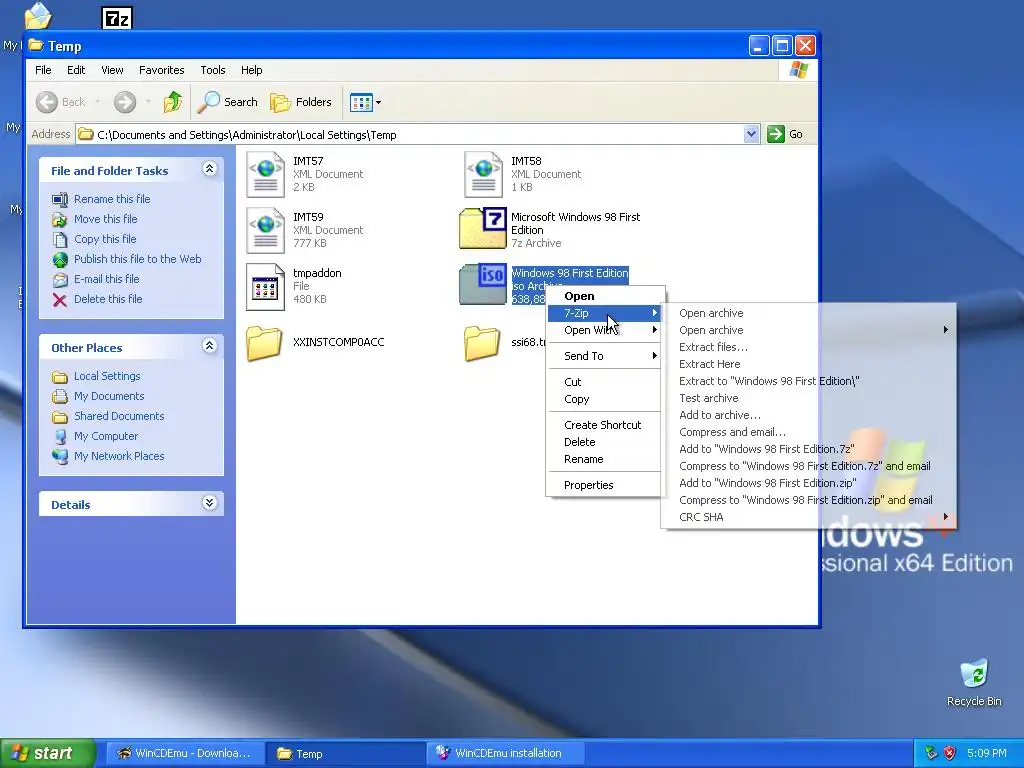Choose Copy in the context menu
Image resolution: width=1024 pixels, height=768 pixels.
point(603,399)
